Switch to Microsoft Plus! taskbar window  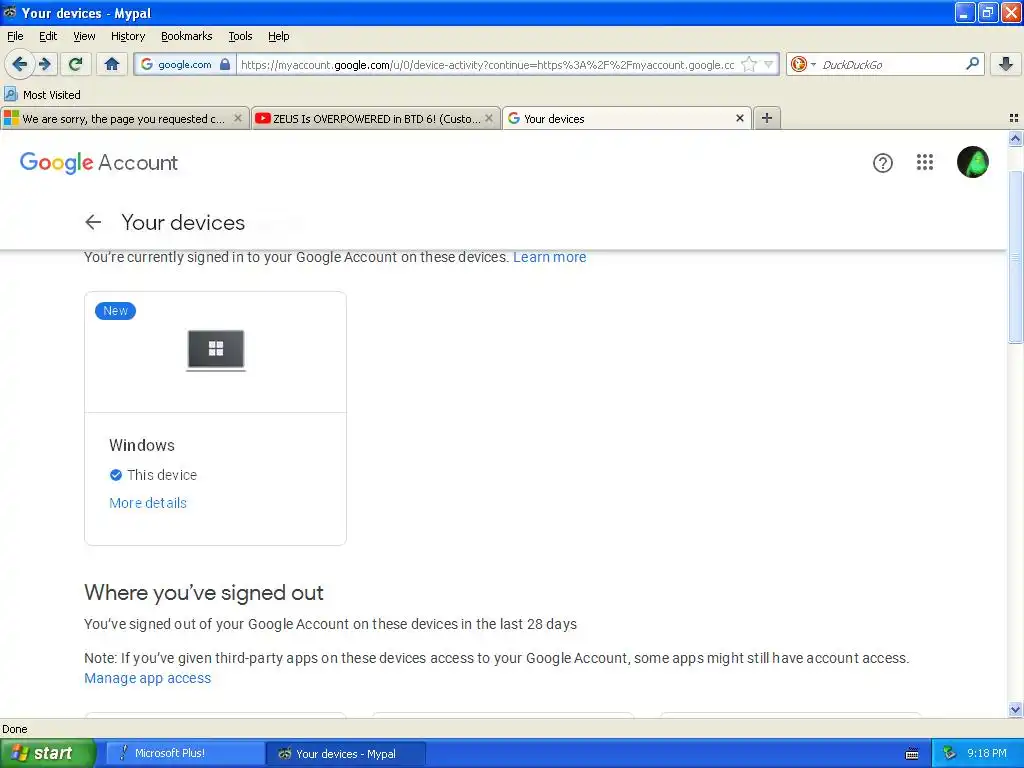coord(185,753)
